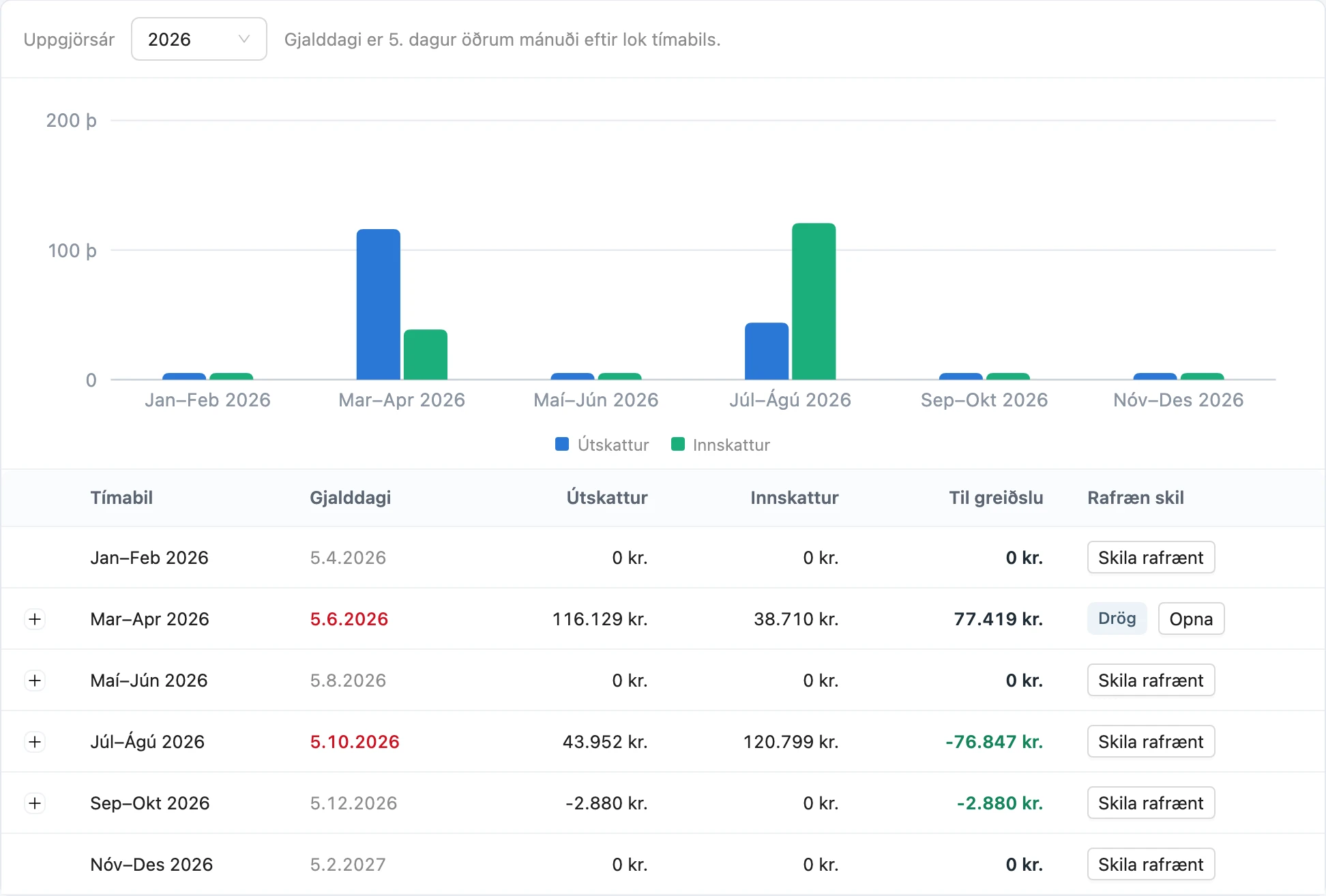Expand the Mar–Apr 2026 row
Image resolution: width=1326 pixels, height=896 pixels.
coord(35,619)
